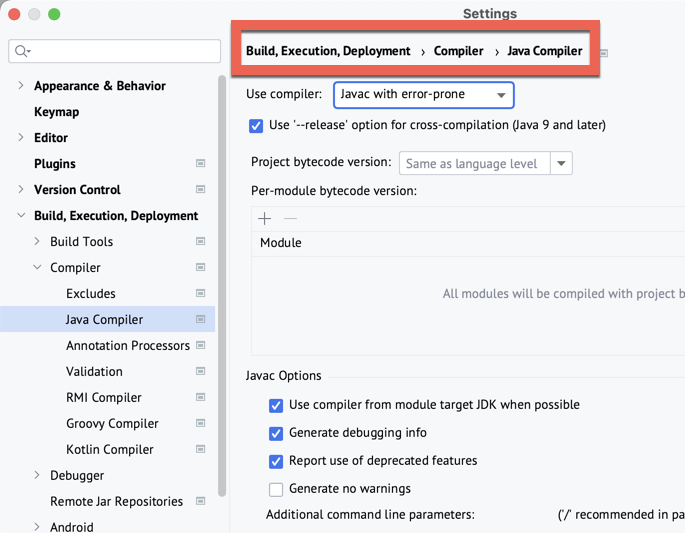Click the search magnifier icon in settings
The height and width of the screenshot is (533, 685).
(22, 51)
